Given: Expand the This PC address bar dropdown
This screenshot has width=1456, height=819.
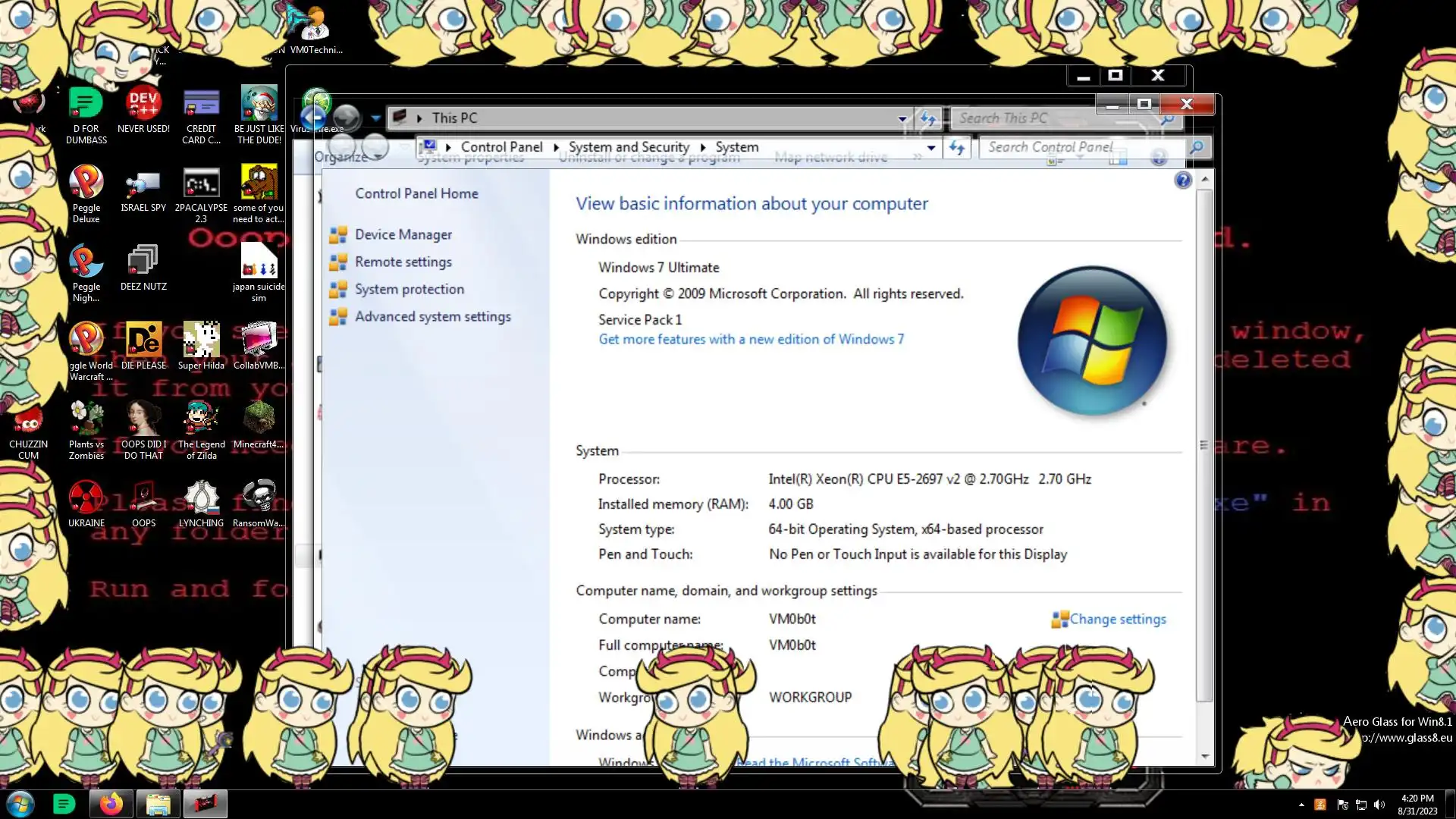Looking at the screenshot, I should click(x=902, y=118).
